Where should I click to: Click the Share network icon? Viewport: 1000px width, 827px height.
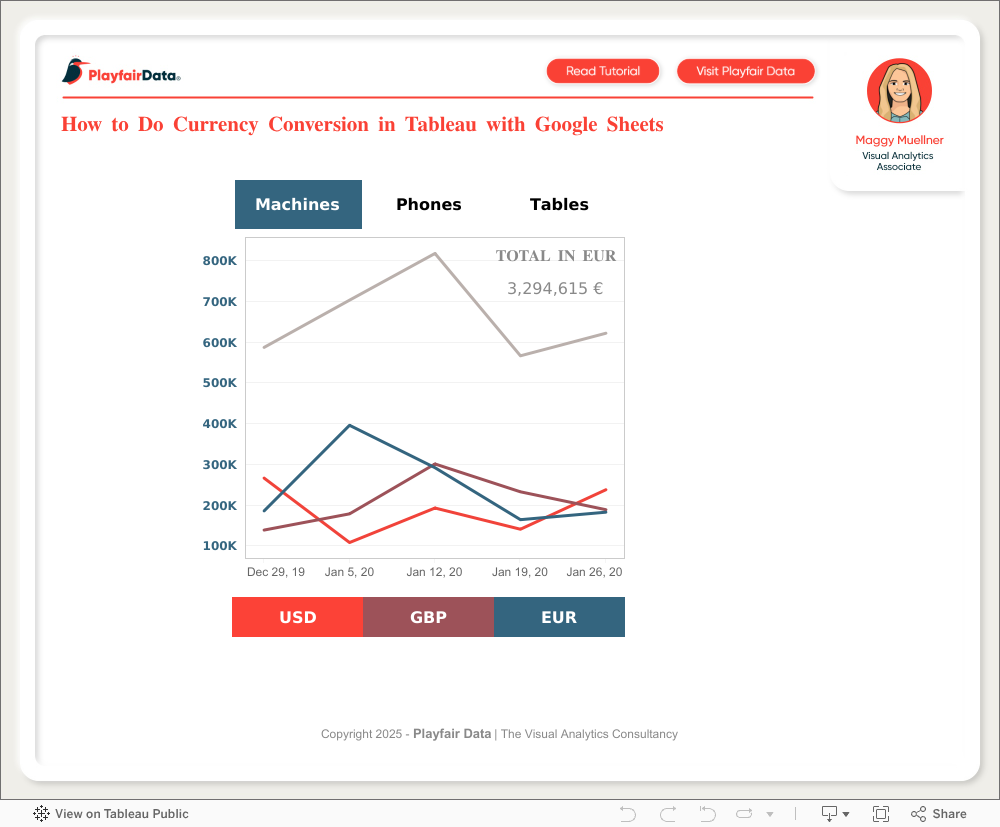click(x=918, y=814)
